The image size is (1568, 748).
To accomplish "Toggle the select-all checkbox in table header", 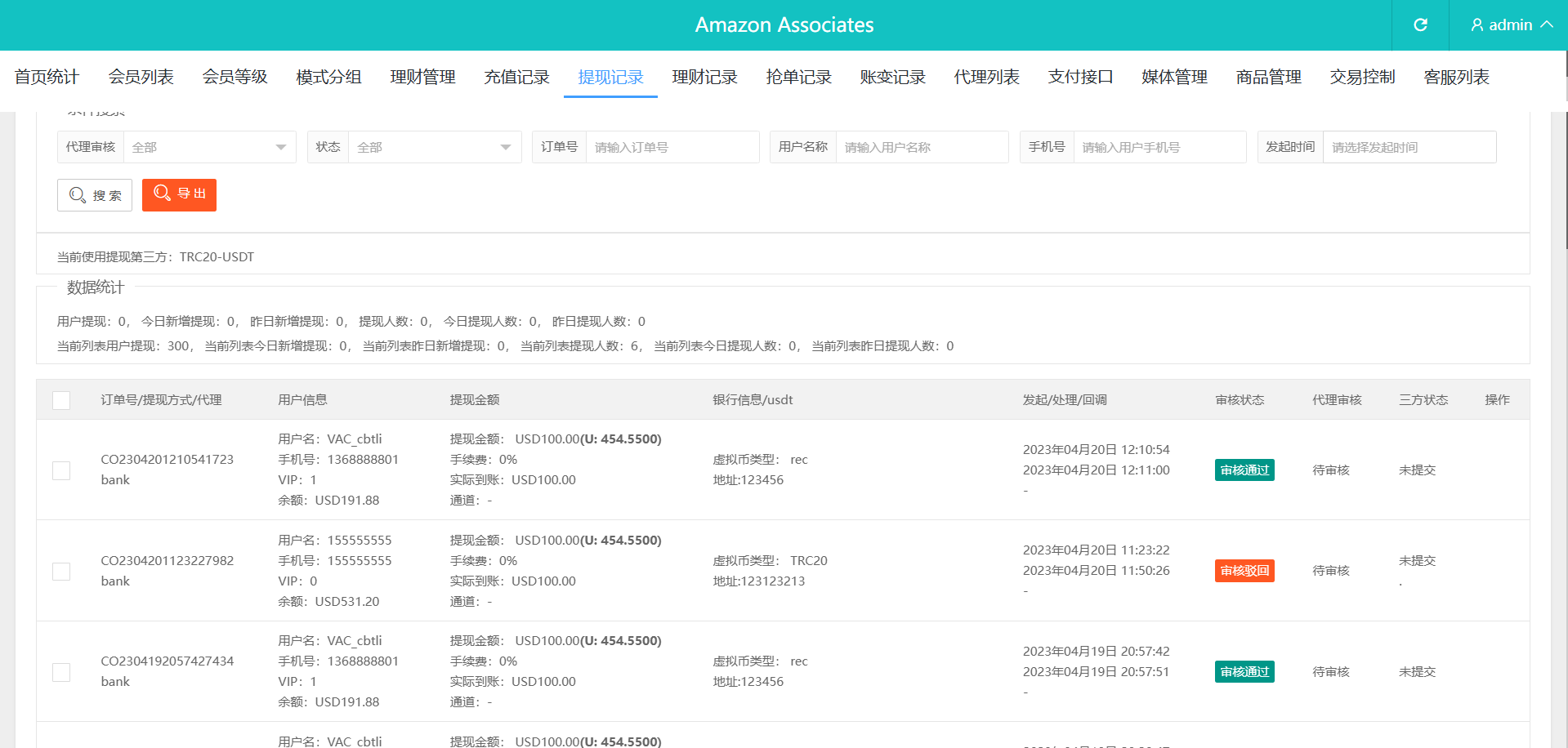I will (61, 400).
